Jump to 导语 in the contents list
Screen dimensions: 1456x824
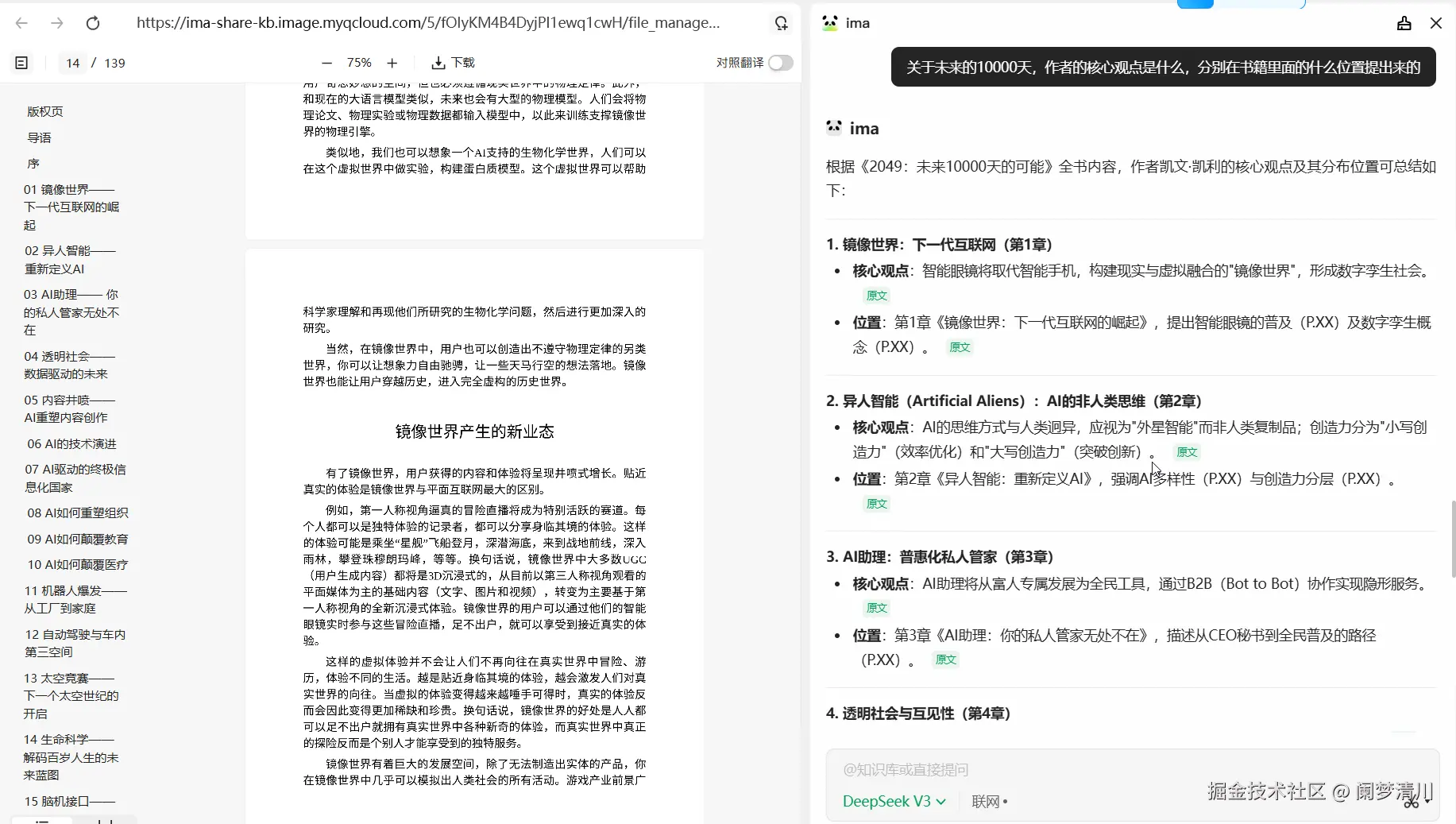click(40, 137)
